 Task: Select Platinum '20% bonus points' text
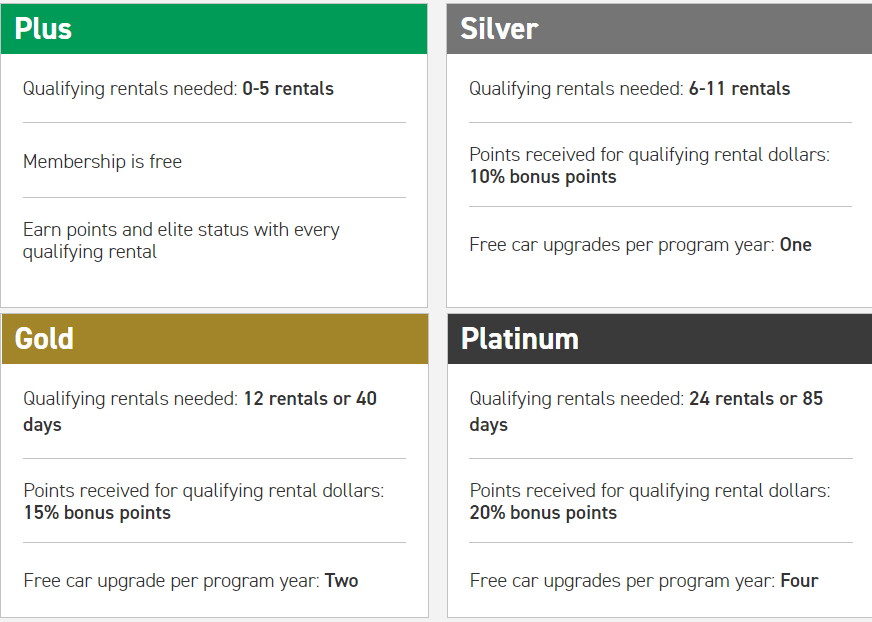pyautogui.click(x=543, y=513)
